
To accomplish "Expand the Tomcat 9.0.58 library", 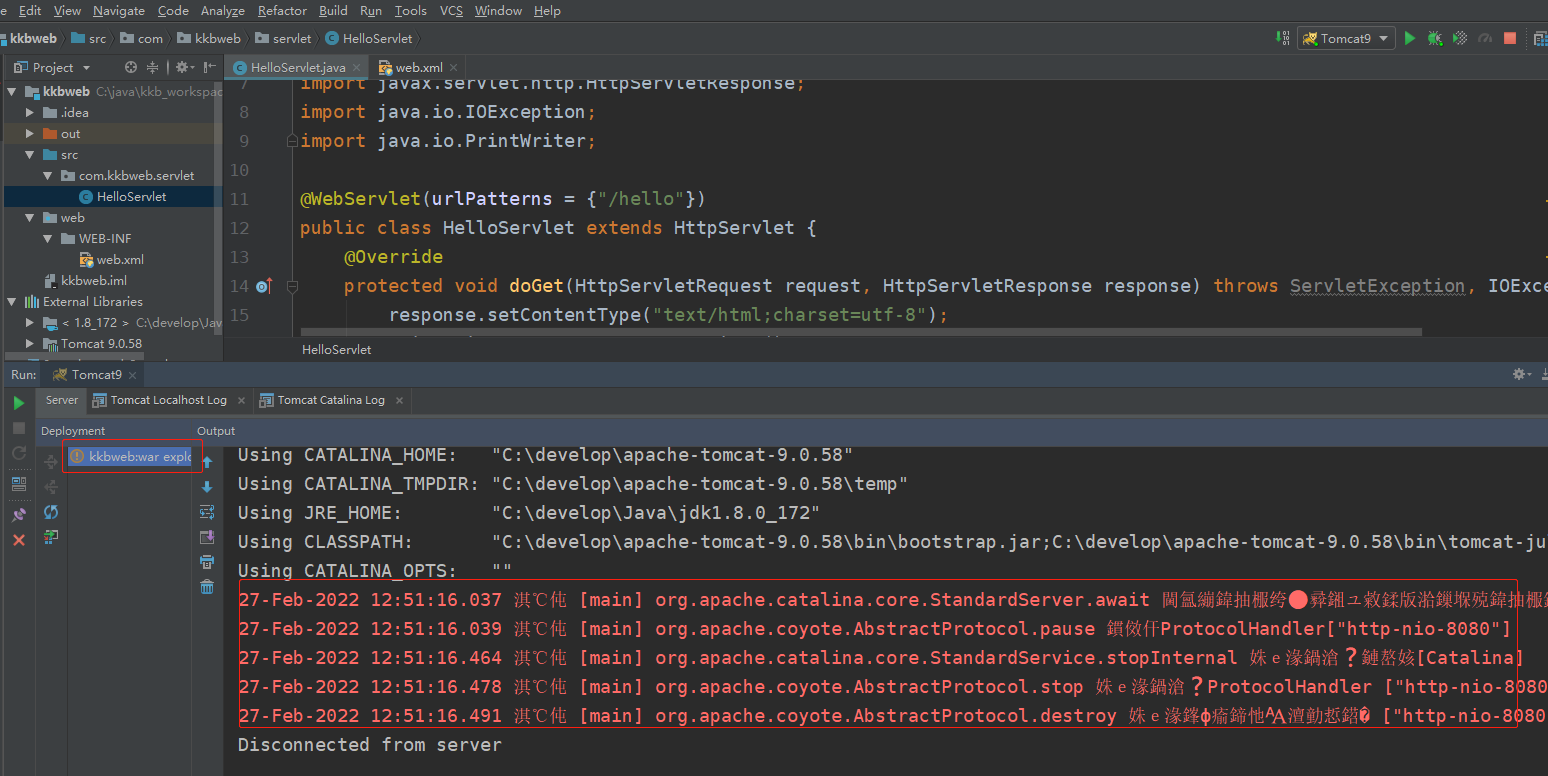I will point(31,344).
